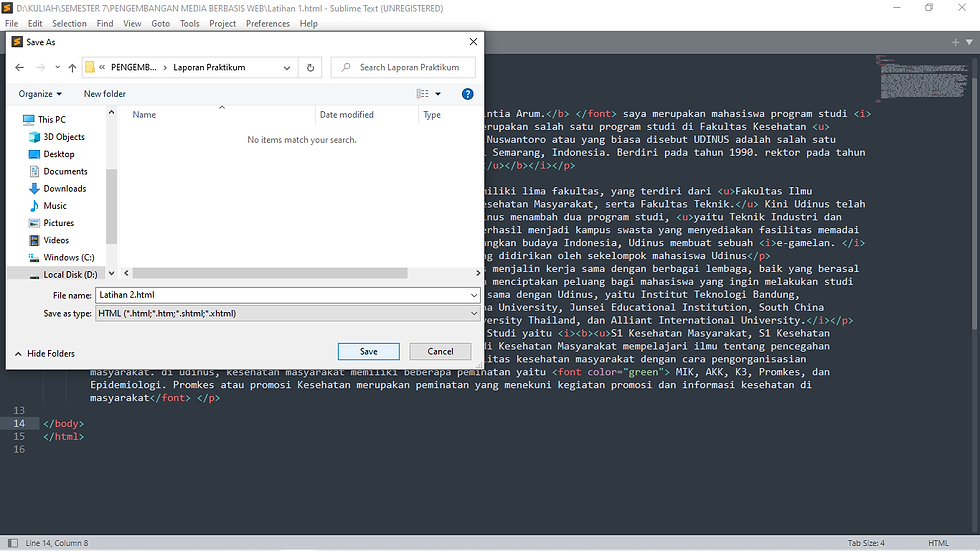This screenshot has height=551, width=980.
Task: Click the file list horizontal scrollbar
Action: click(x=270, y=273)
